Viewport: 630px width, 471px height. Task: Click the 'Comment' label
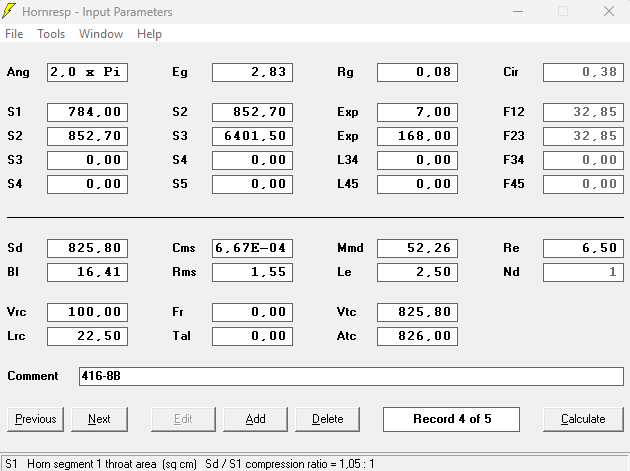click(x=33, y=376)
